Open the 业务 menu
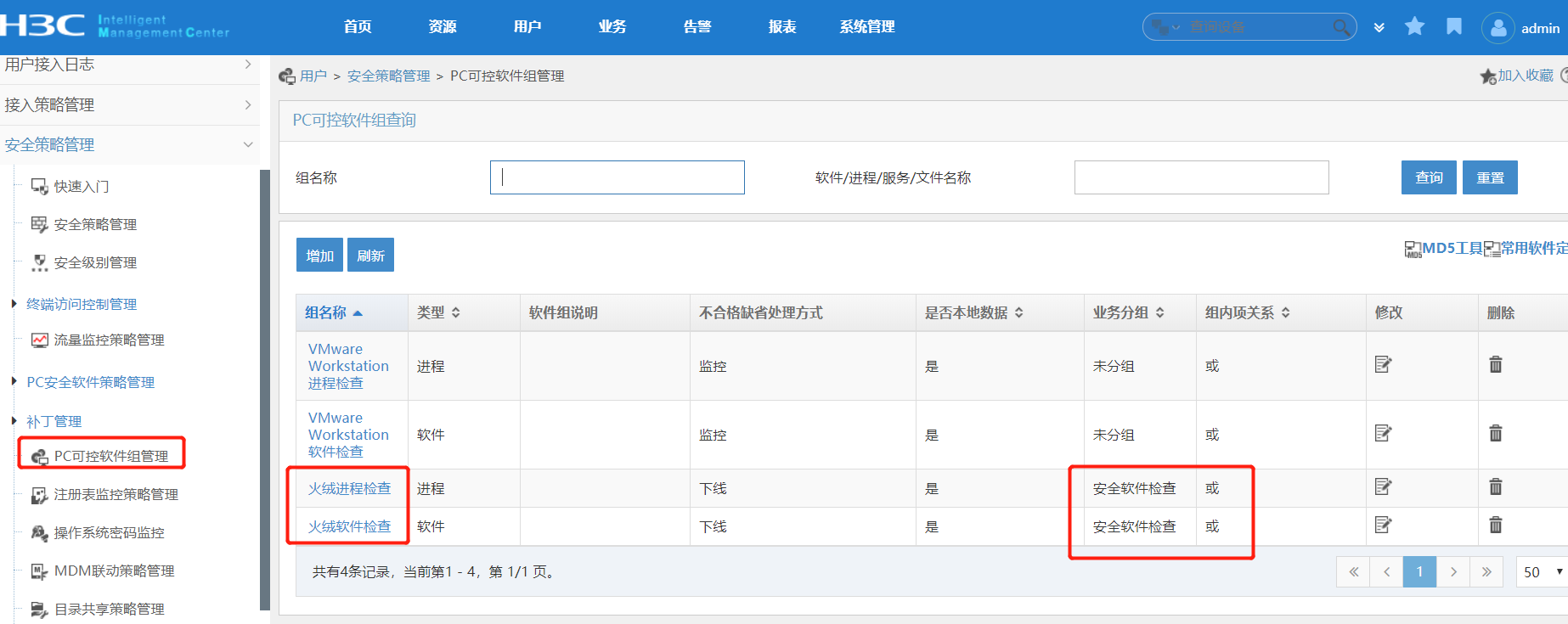This screenshot has height=624, width=1568. 612,26
